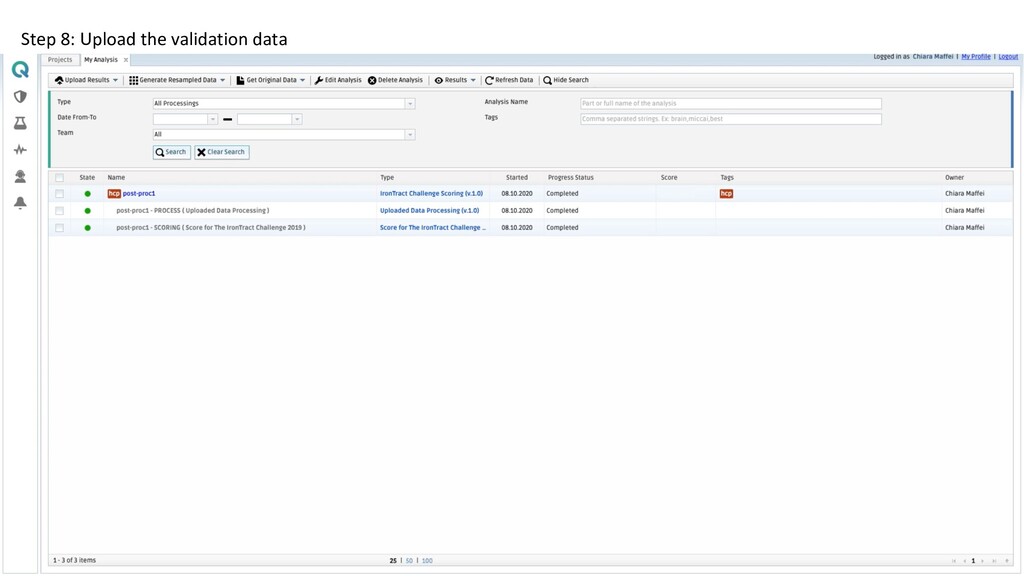Click the hcp tag in Tags column

click(726, 194)
